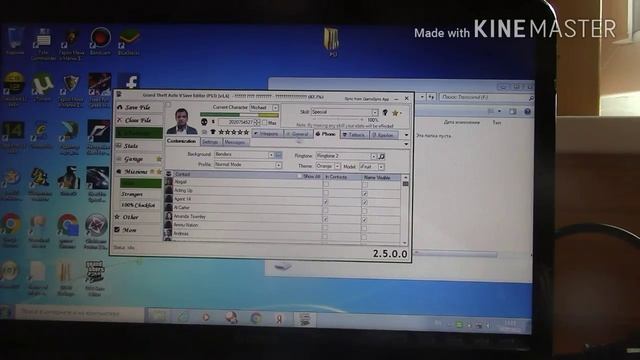Click the lightbulb icon next to Skill
This screenshot has width=640, height=360.
[x=385, y=112]
